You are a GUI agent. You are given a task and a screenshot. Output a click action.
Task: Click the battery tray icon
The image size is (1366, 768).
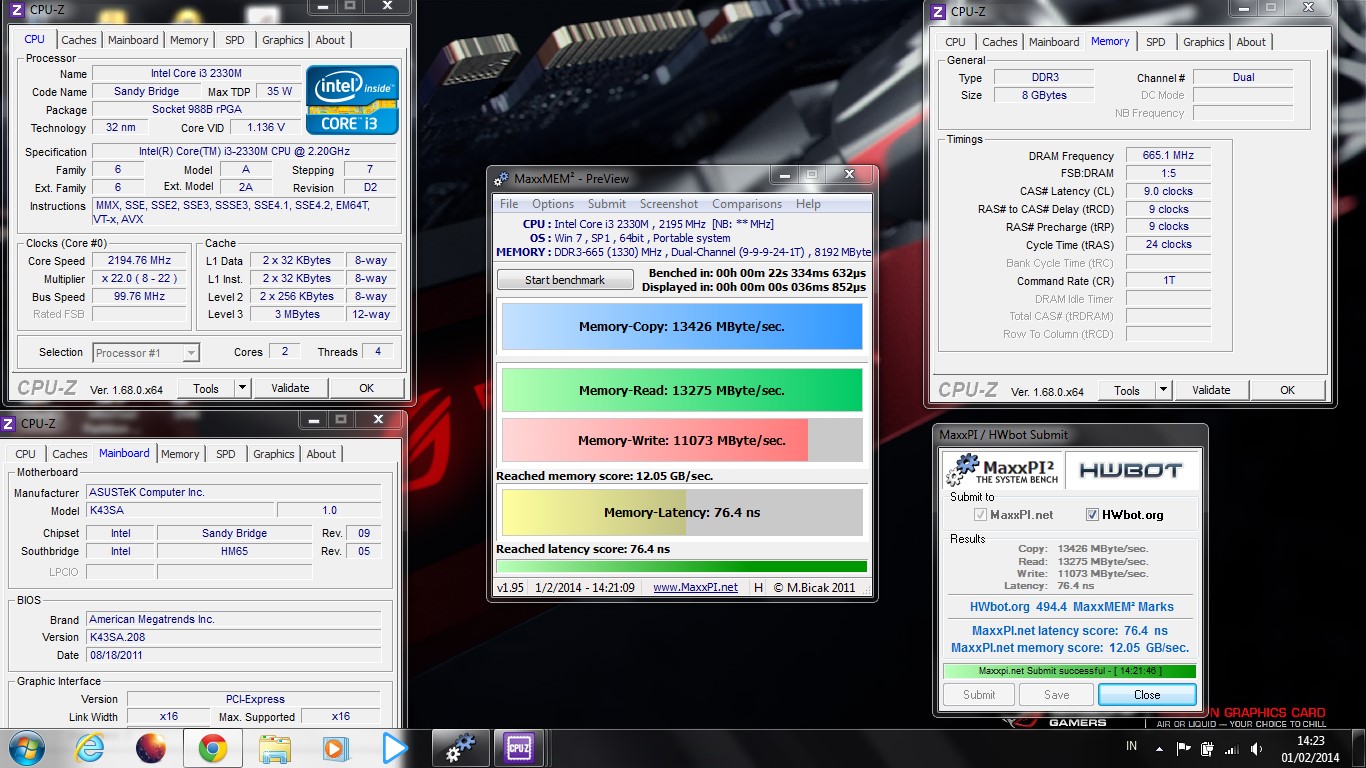(1208, 748)
